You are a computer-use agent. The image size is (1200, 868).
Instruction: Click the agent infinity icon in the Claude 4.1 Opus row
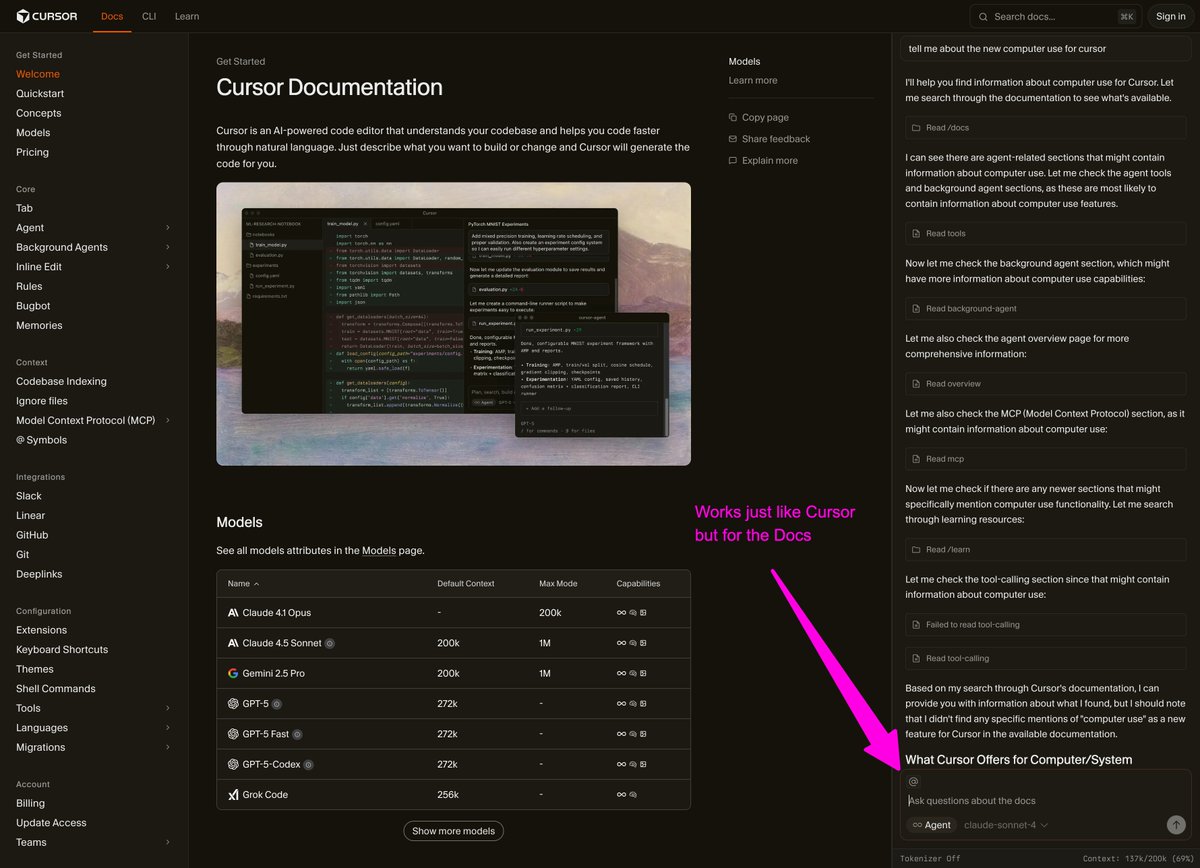621,613
